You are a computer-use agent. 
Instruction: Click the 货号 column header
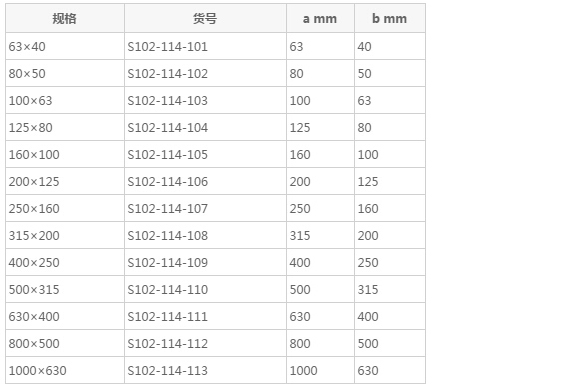(205, 18)
